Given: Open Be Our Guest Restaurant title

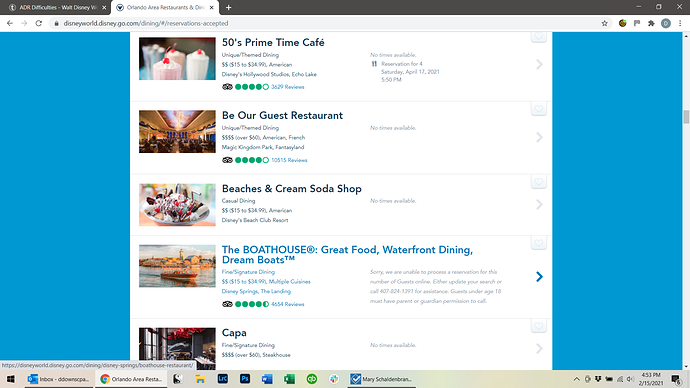Looking at the screenshot, I should [x=282, y=116].
